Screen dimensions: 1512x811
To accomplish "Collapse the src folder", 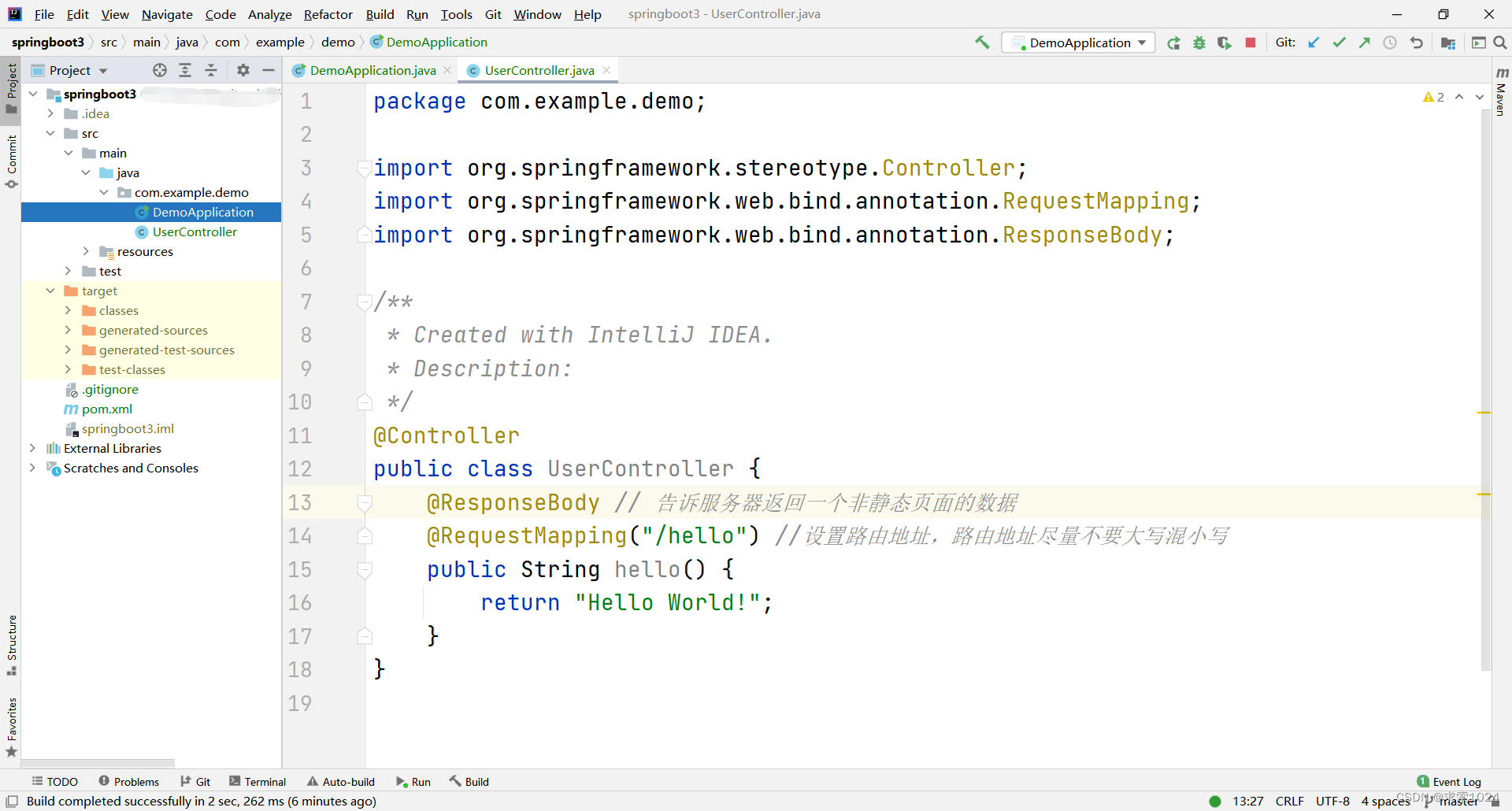I will click(50, 133).
